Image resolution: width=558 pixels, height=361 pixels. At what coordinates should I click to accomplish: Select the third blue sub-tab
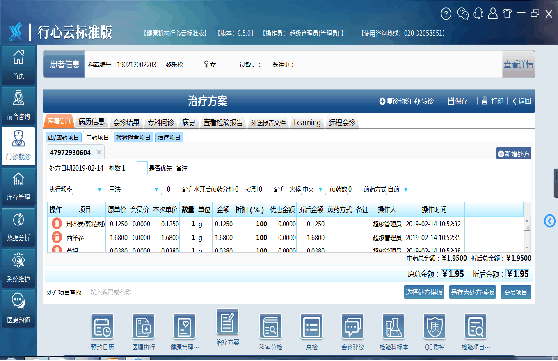point(133,137)
